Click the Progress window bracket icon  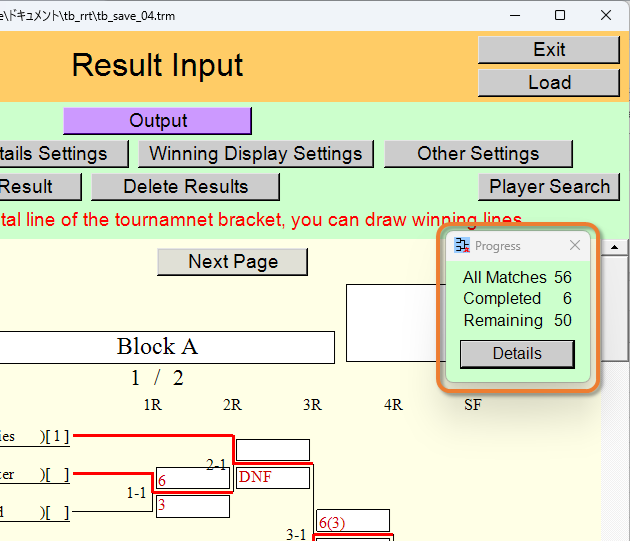click(x=462, y=245)
